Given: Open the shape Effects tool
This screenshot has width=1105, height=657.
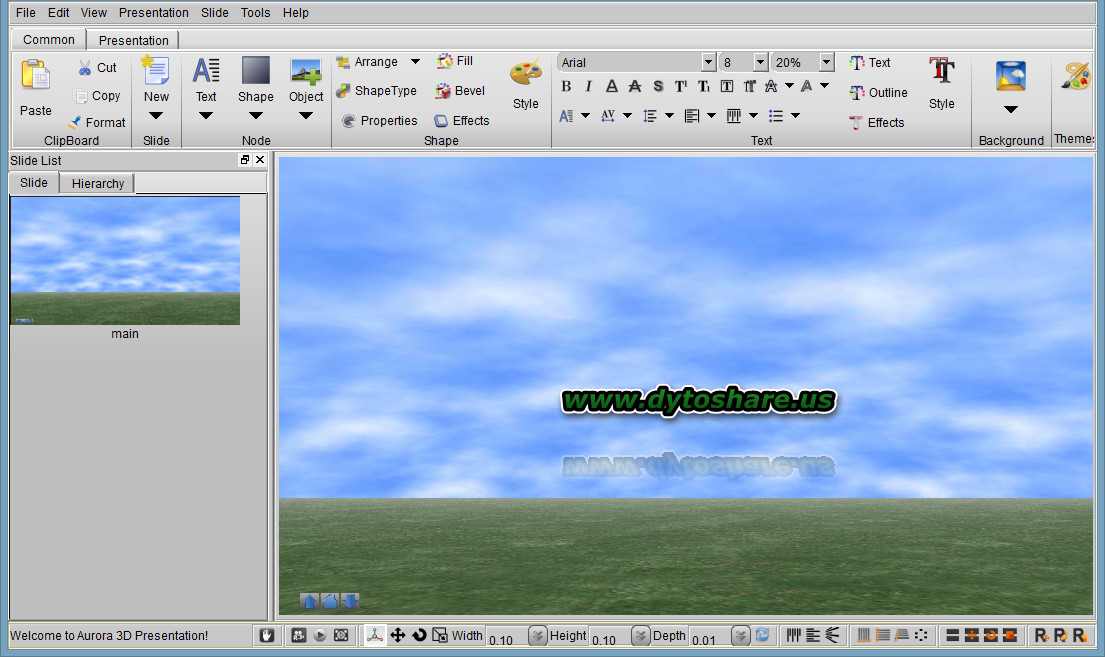Looking at the screenshot, I should (x=462, y=121).
